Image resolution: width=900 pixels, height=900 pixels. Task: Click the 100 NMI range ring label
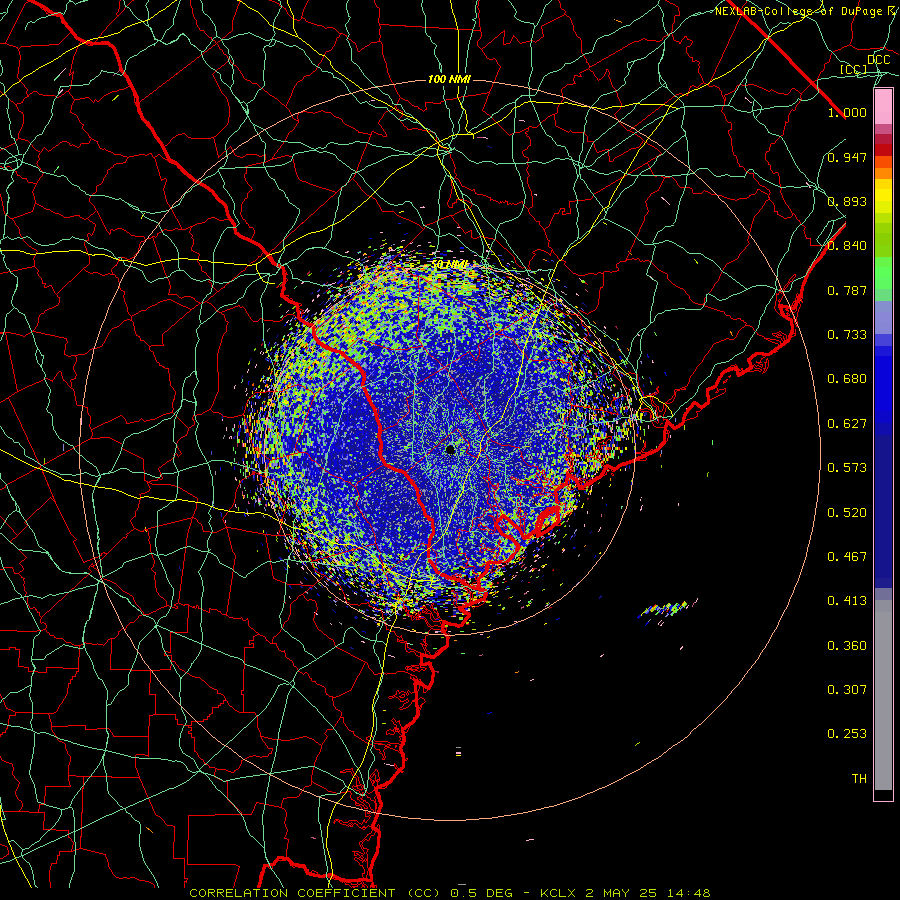pyautogui.click(x=449, y=79)
